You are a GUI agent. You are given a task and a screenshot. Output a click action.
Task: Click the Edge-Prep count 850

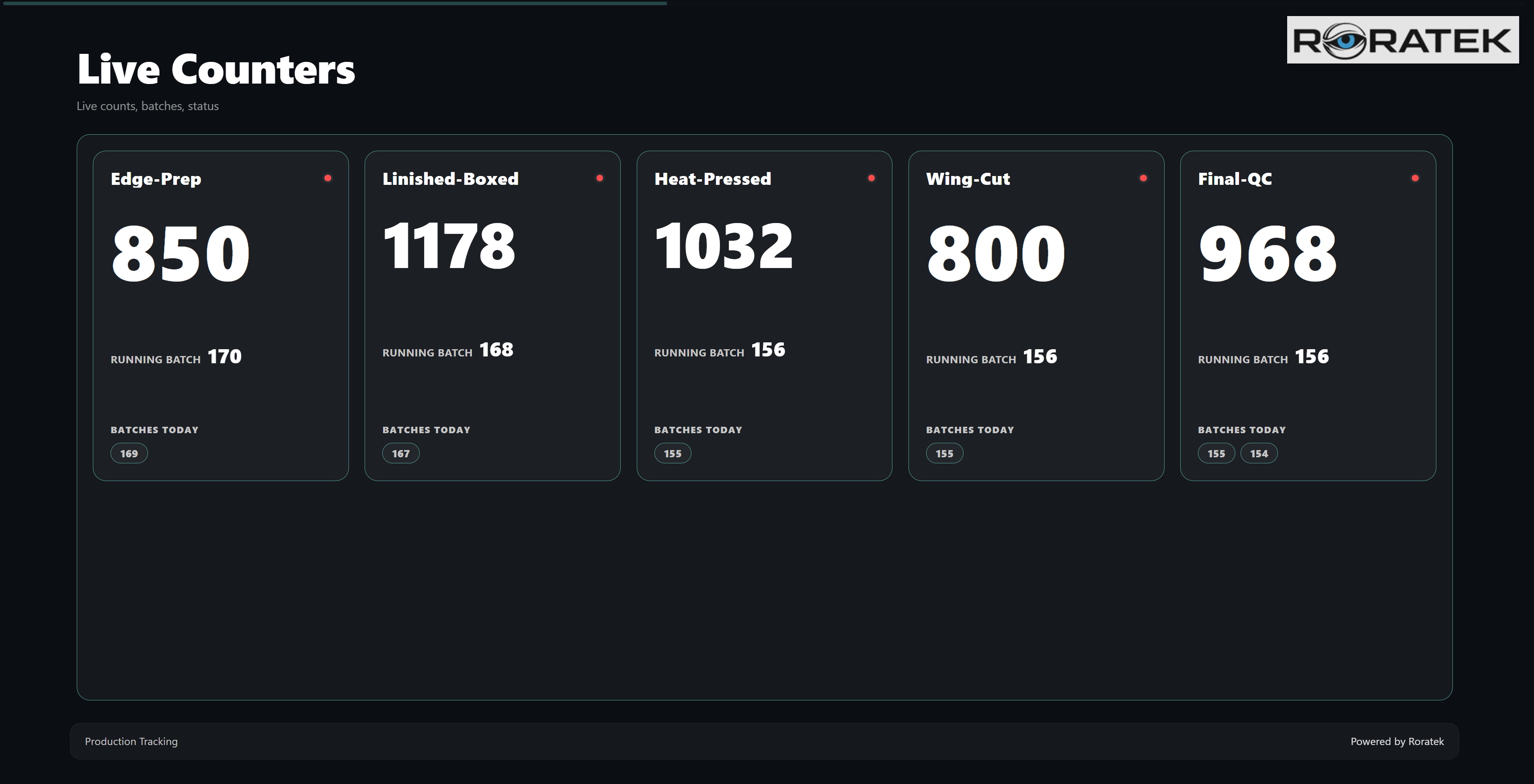[180, 253]
